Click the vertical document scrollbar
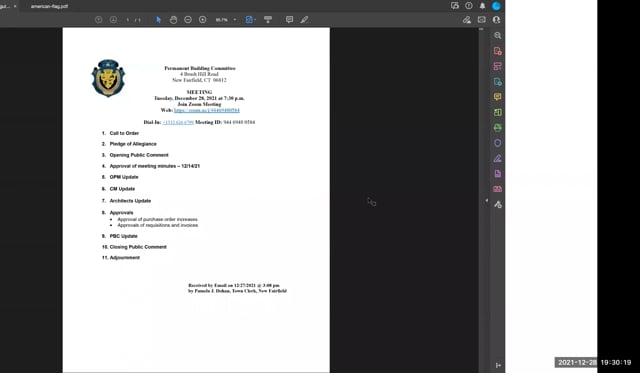 tap(481, 200)
